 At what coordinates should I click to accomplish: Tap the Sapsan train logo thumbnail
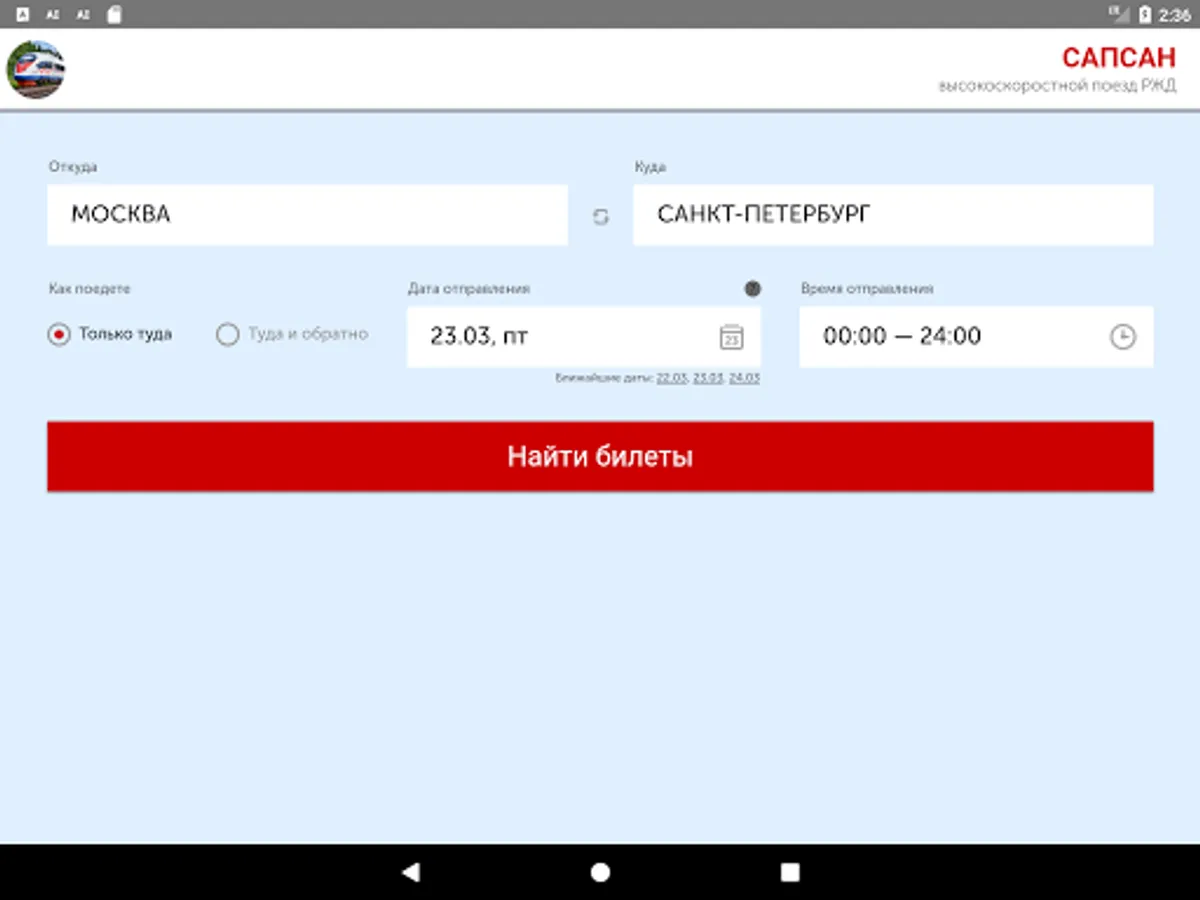pos(36,69)
